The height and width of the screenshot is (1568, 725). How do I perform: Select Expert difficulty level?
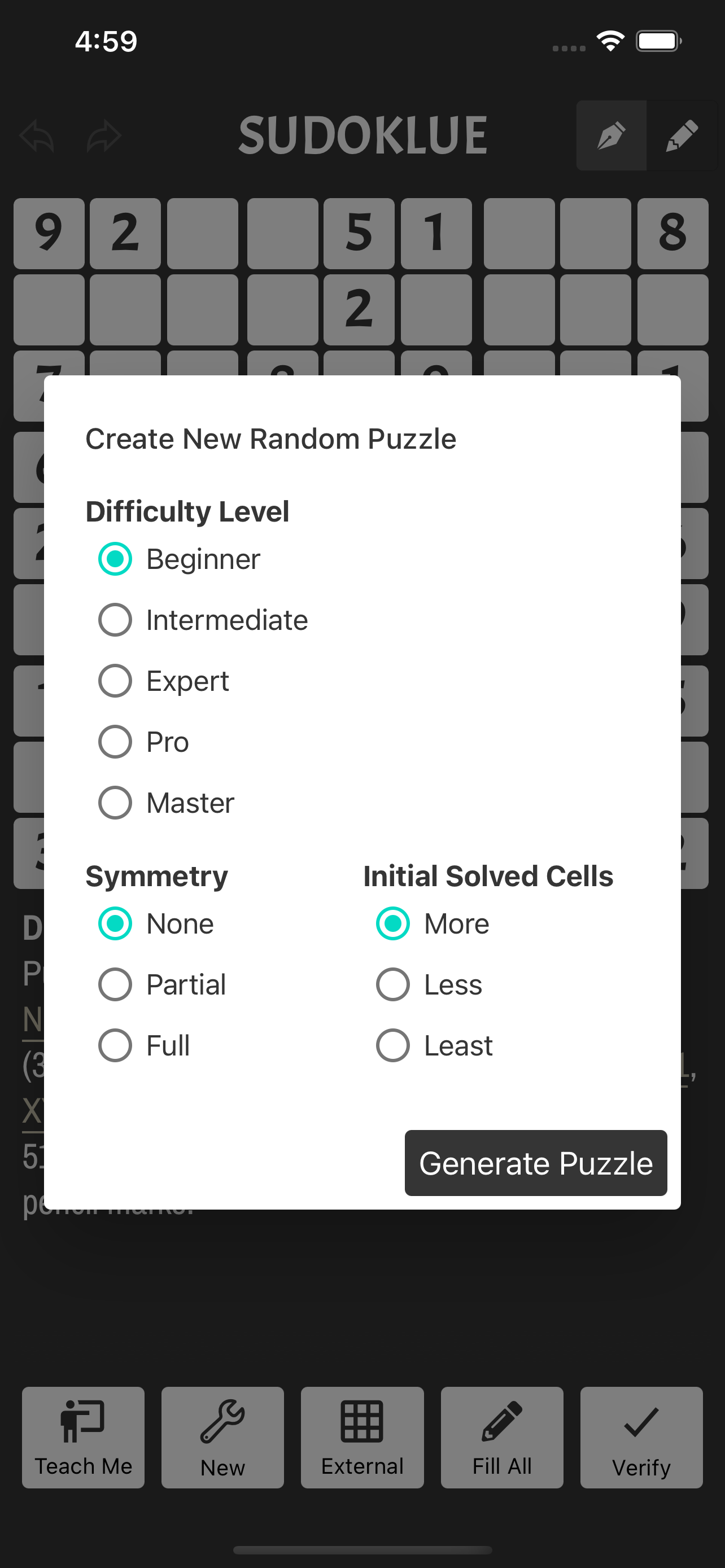tap(115, 681)
